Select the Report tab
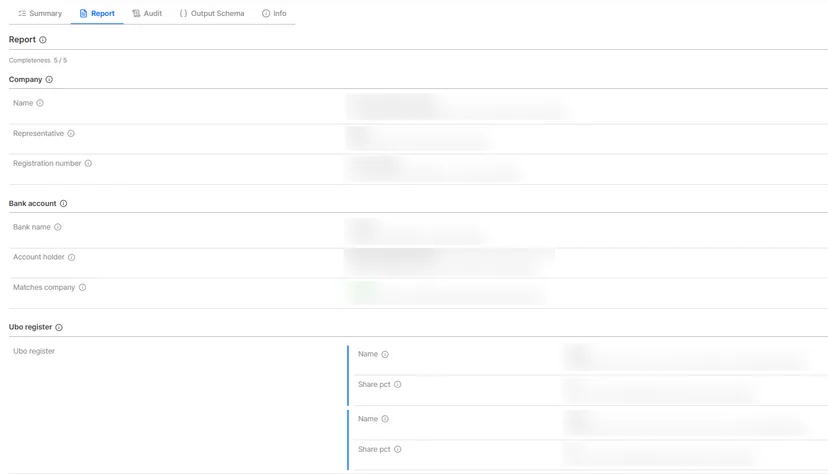This screenshot has height=474, width=828. coord(97,13)
